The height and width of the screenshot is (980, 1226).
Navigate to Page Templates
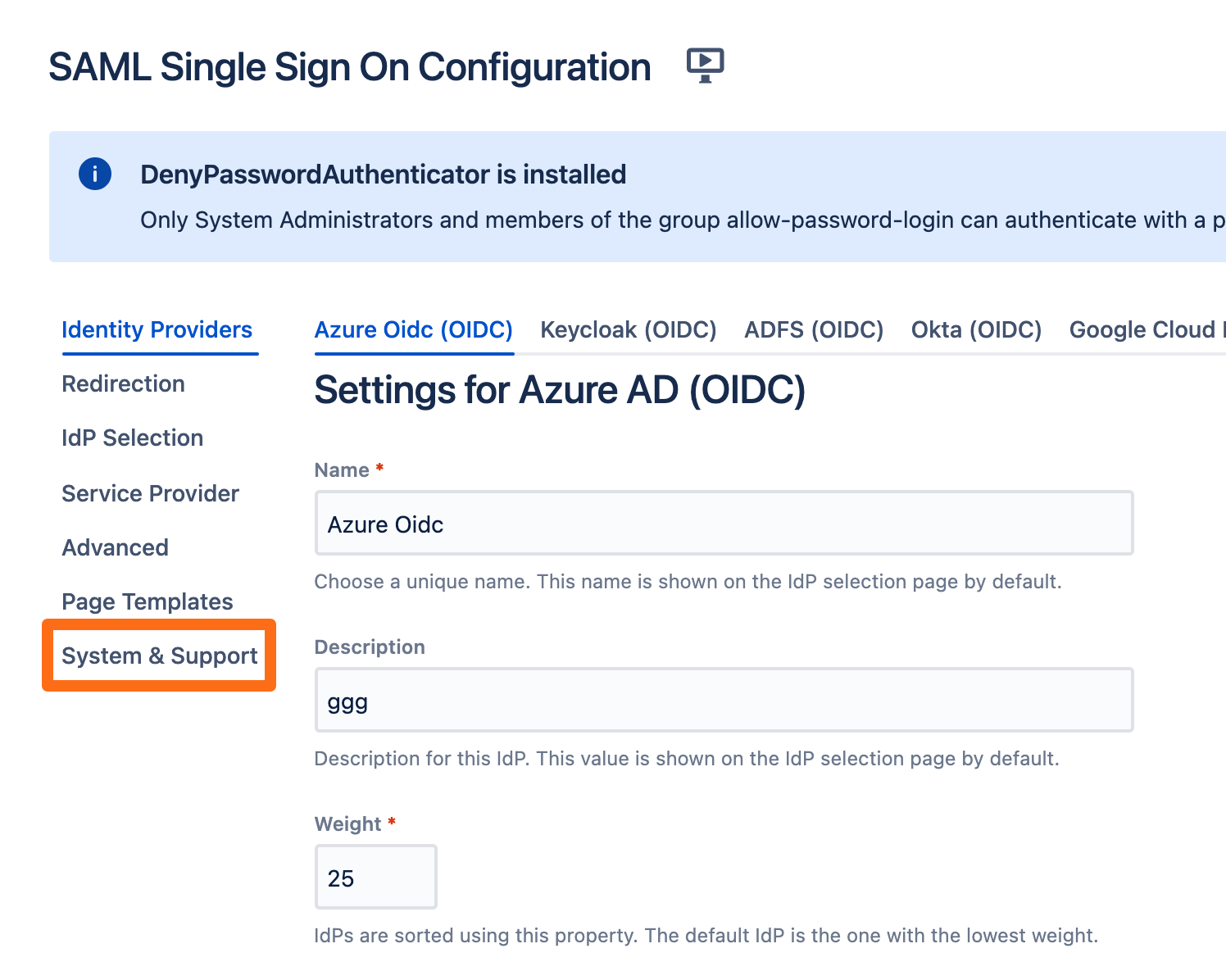pos(147,601)
